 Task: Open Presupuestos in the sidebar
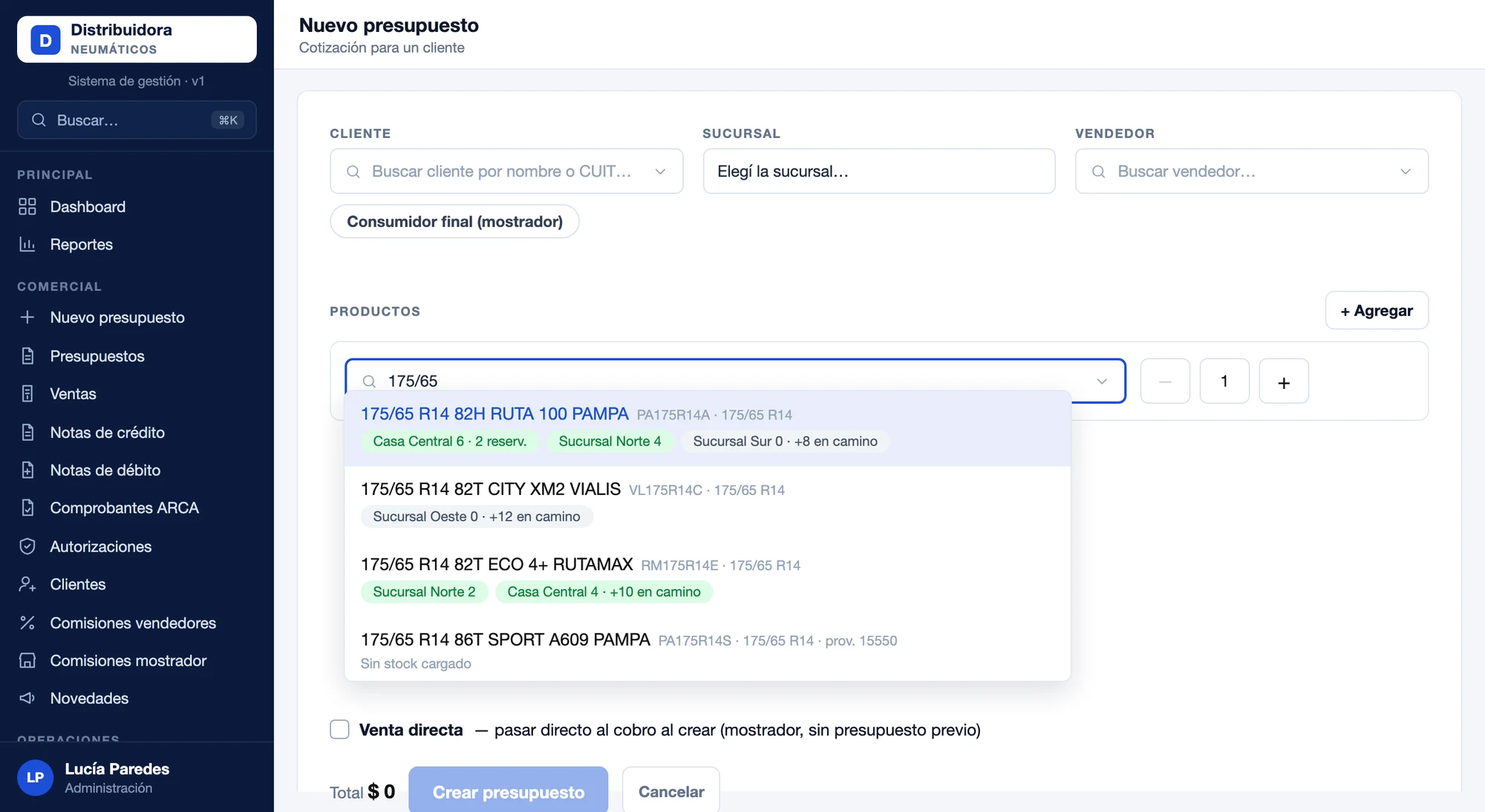(97, 356)
